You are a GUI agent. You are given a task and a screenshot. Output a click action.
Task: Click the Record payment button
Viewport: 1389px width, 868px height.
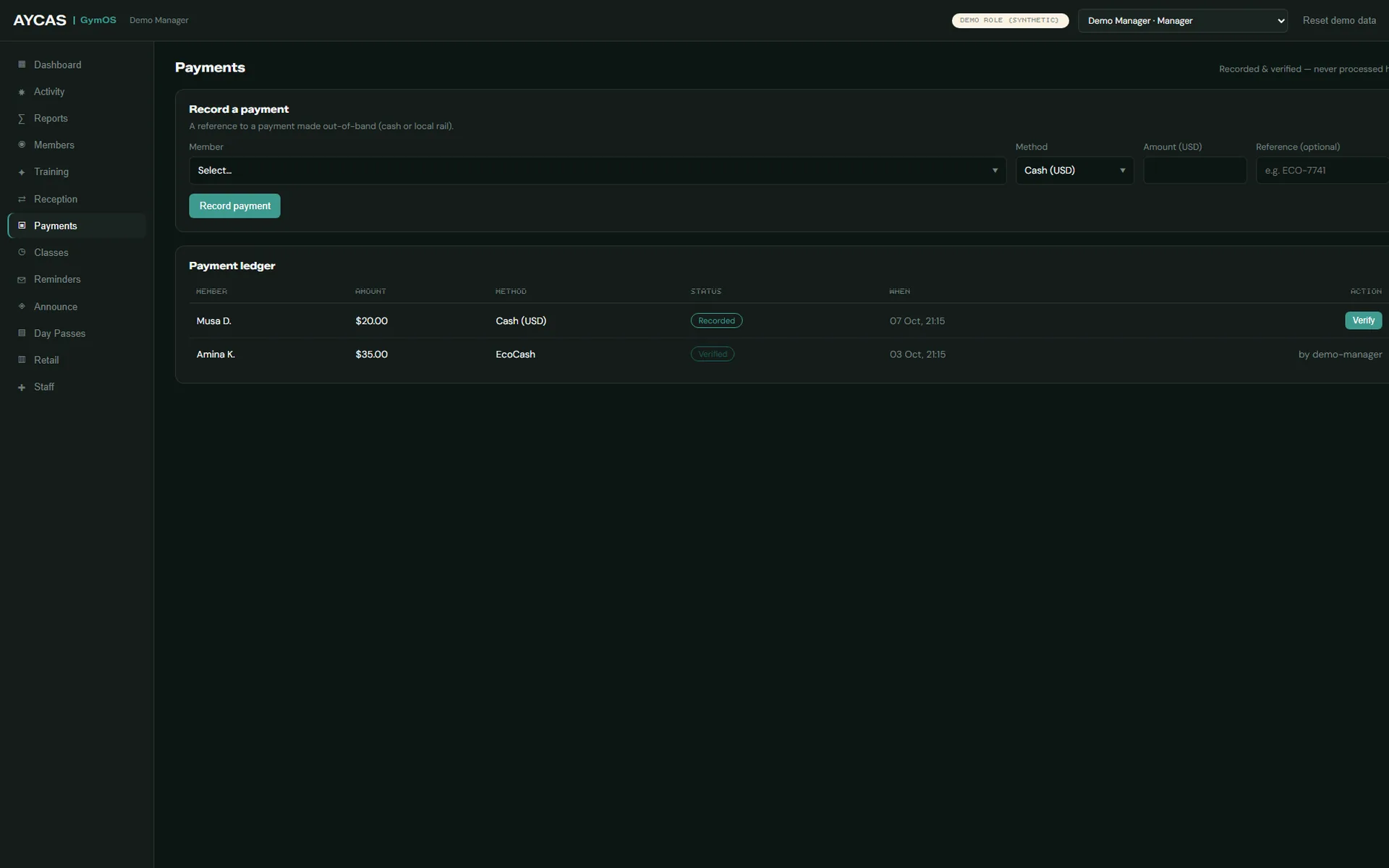234,206
